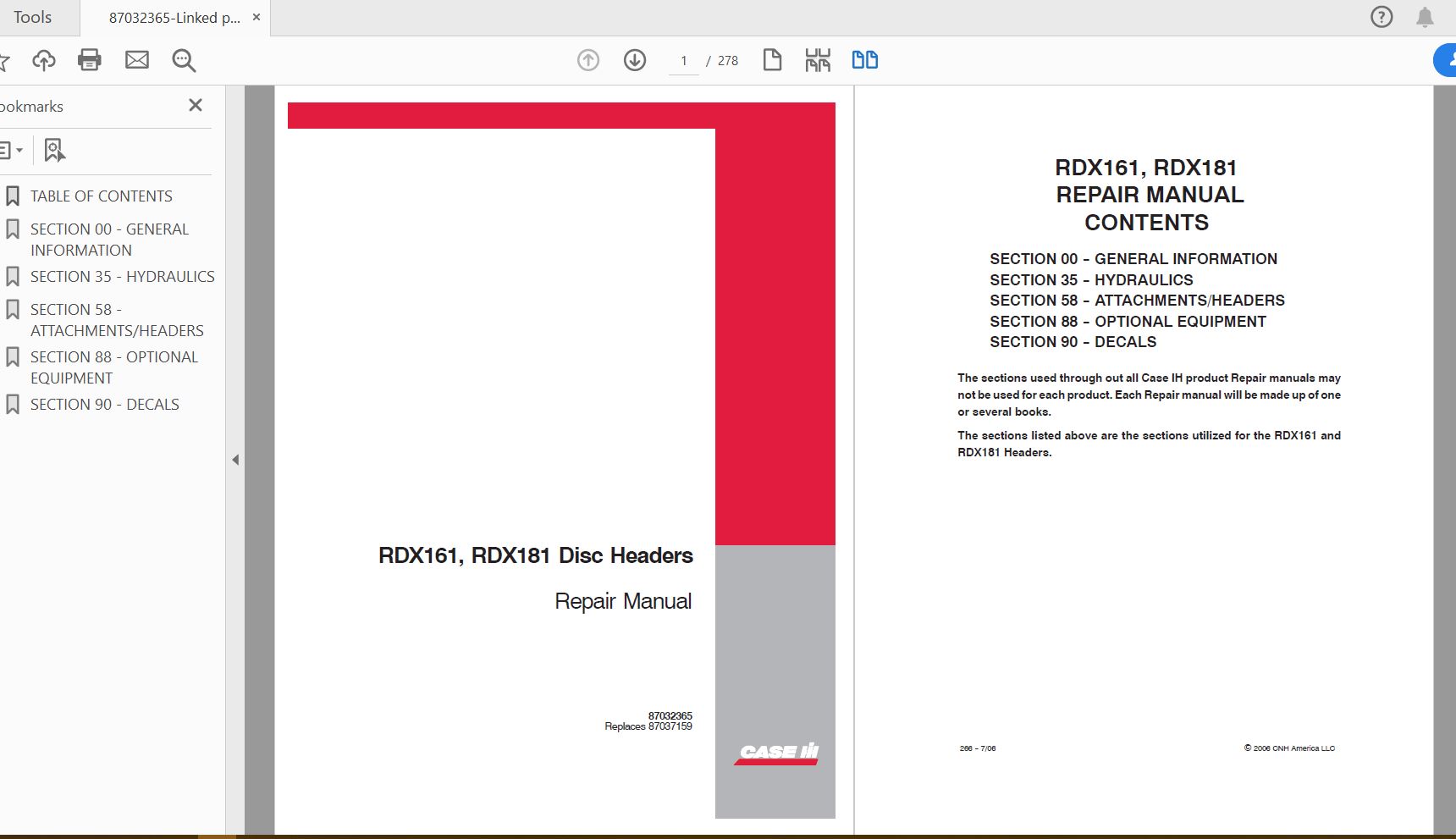The height and width of the screenshot is (839, 1456).
Task: Print the document
Action: 90,60
